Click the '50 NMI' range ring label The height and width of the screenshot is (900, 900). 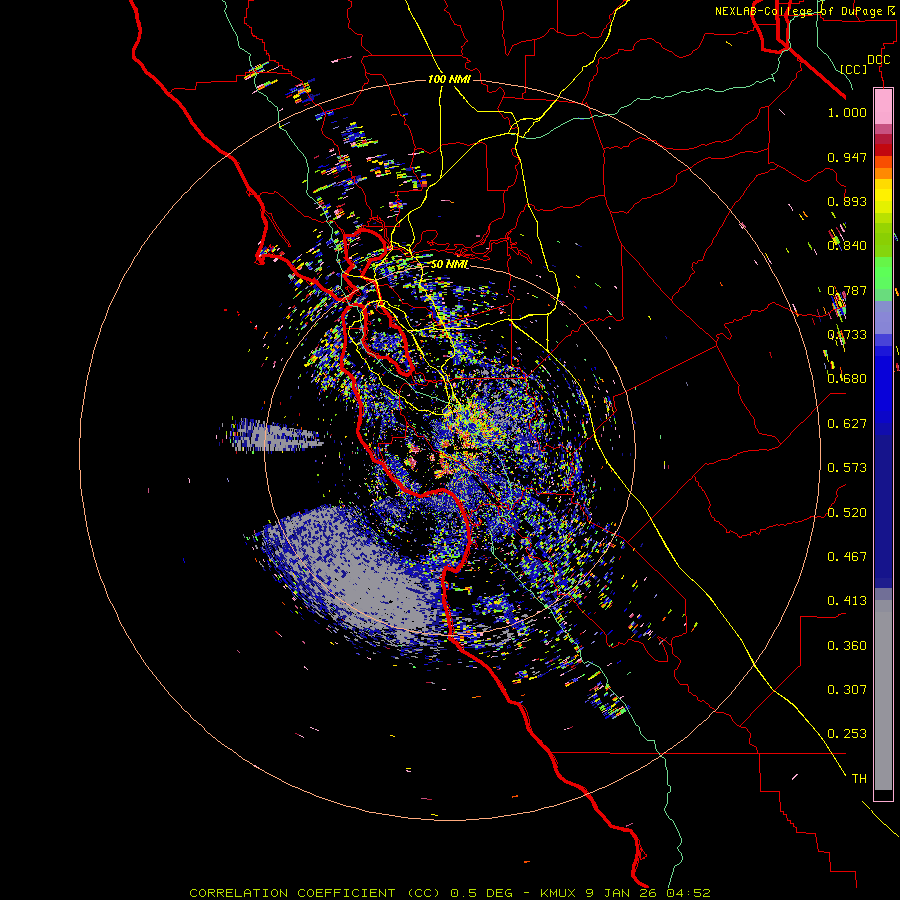pyautogui.click(x=449, y=264)
